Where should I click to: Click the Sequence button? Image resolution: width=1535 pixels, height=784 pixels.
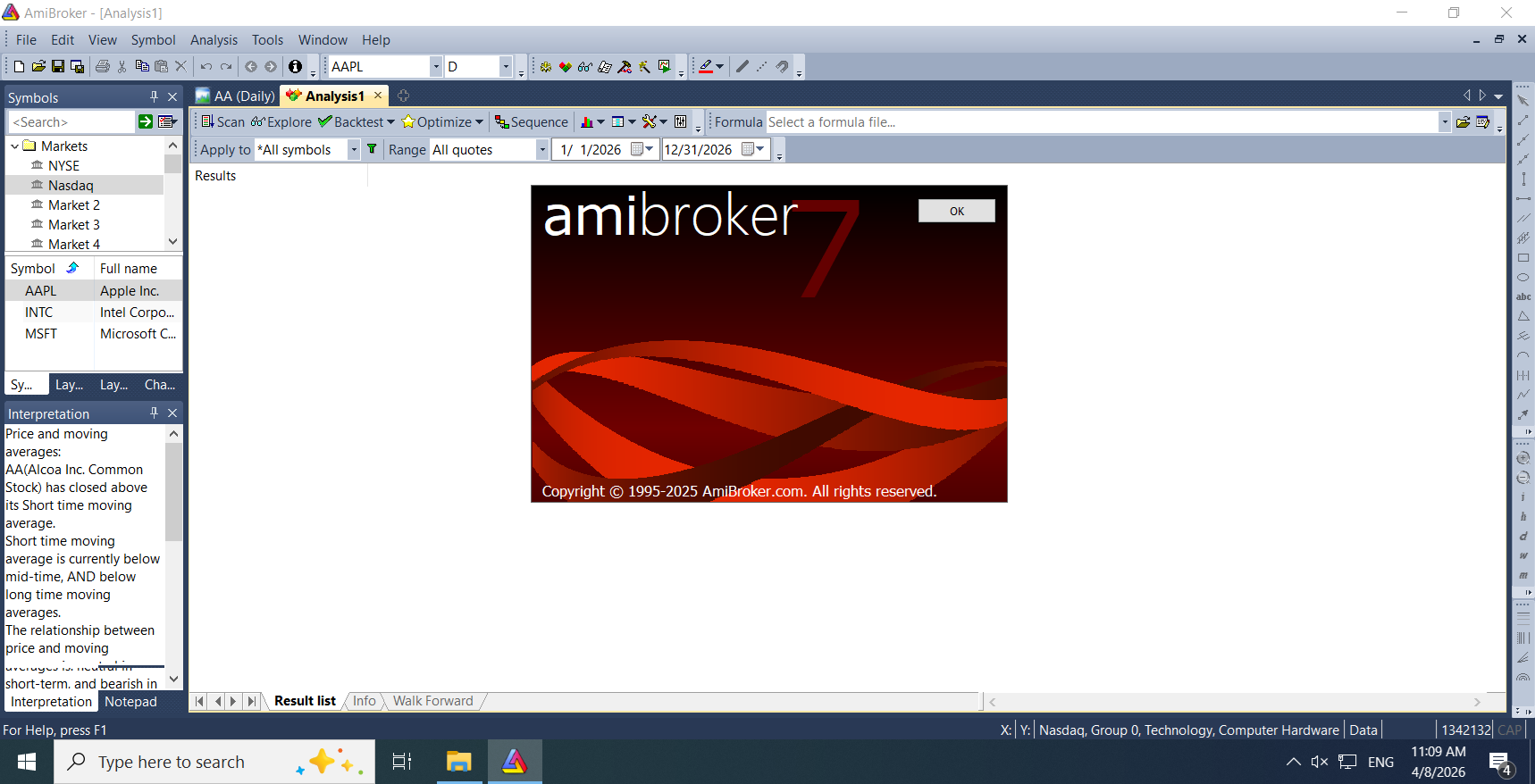pyautogui.click(x=532, y=122)
